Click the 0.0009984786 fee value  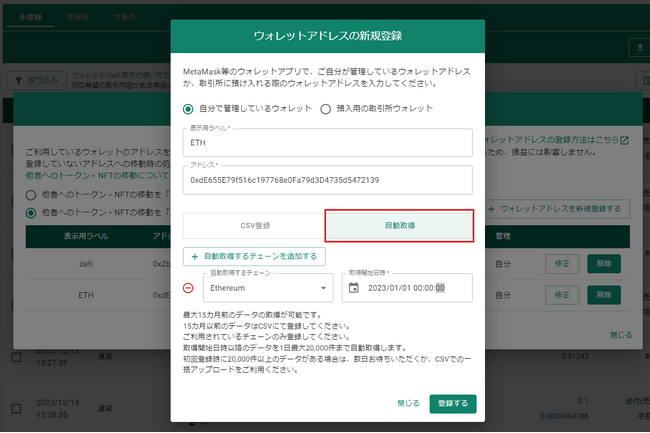564,416
